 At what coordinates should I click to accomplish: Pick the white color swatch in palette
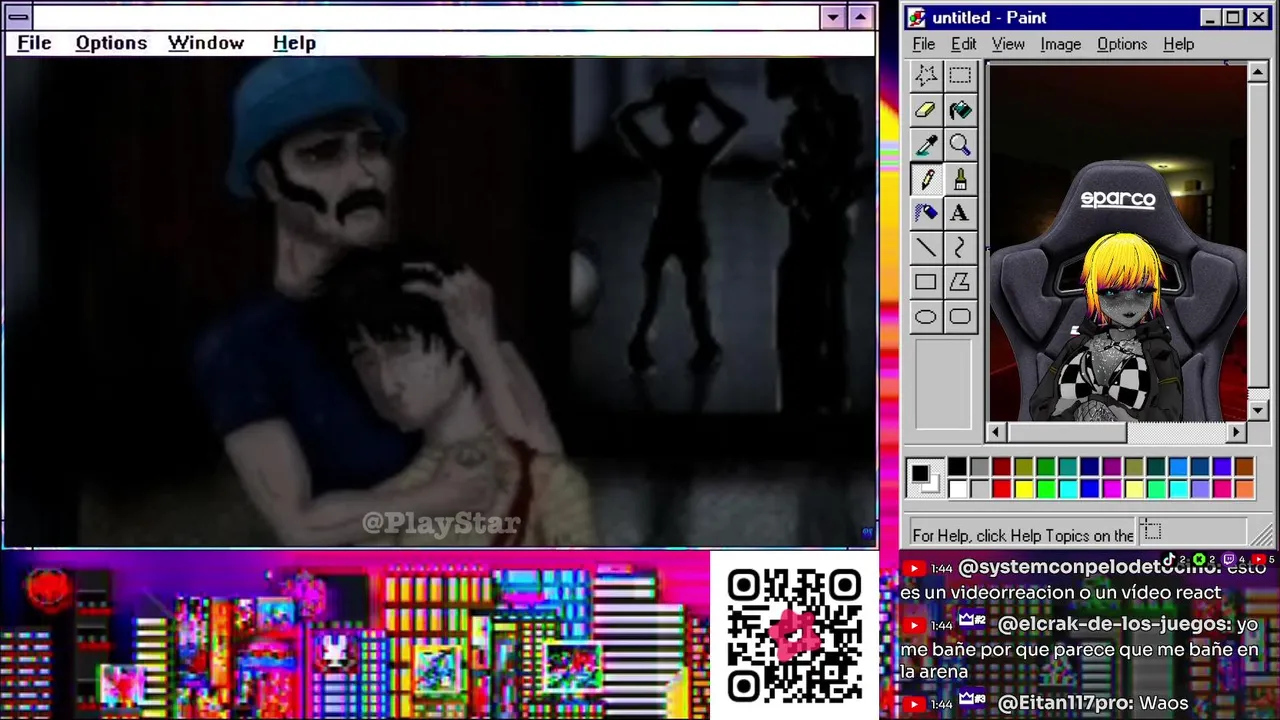[x=957, y=489]
